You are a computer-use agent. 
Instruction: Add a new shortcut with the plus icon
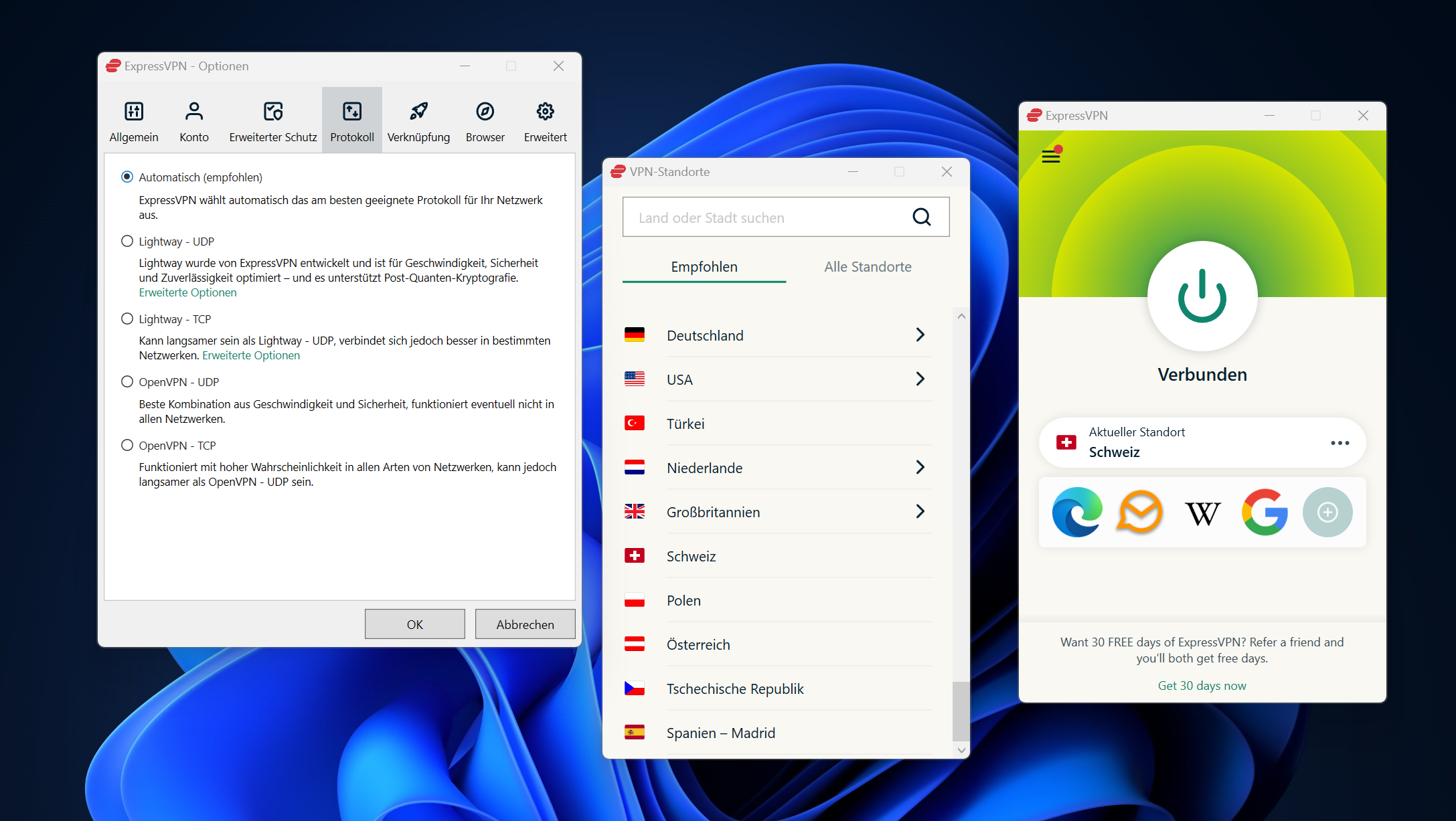[1327, 513]
